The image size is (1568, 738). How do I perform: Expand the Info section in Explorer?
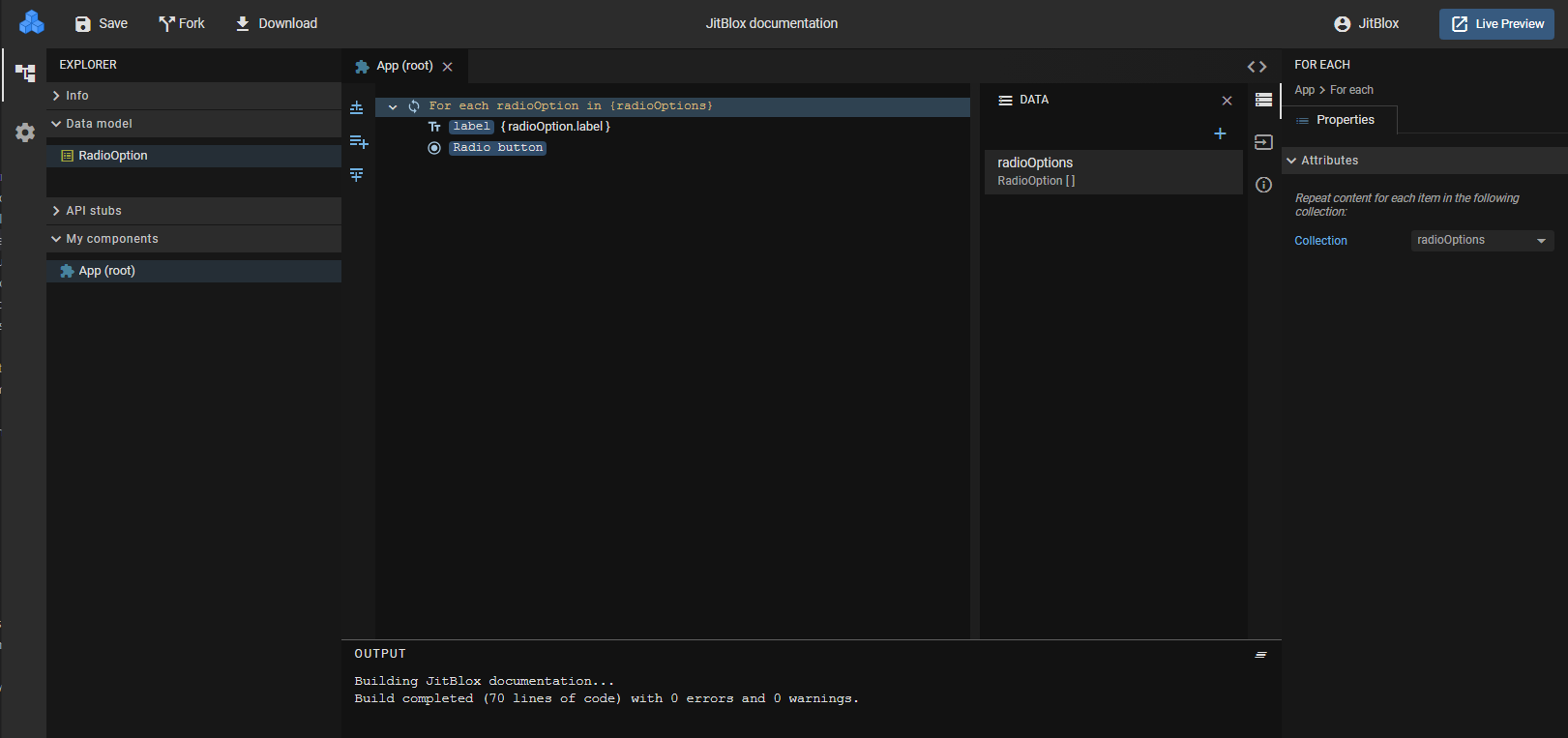[77, 96]
